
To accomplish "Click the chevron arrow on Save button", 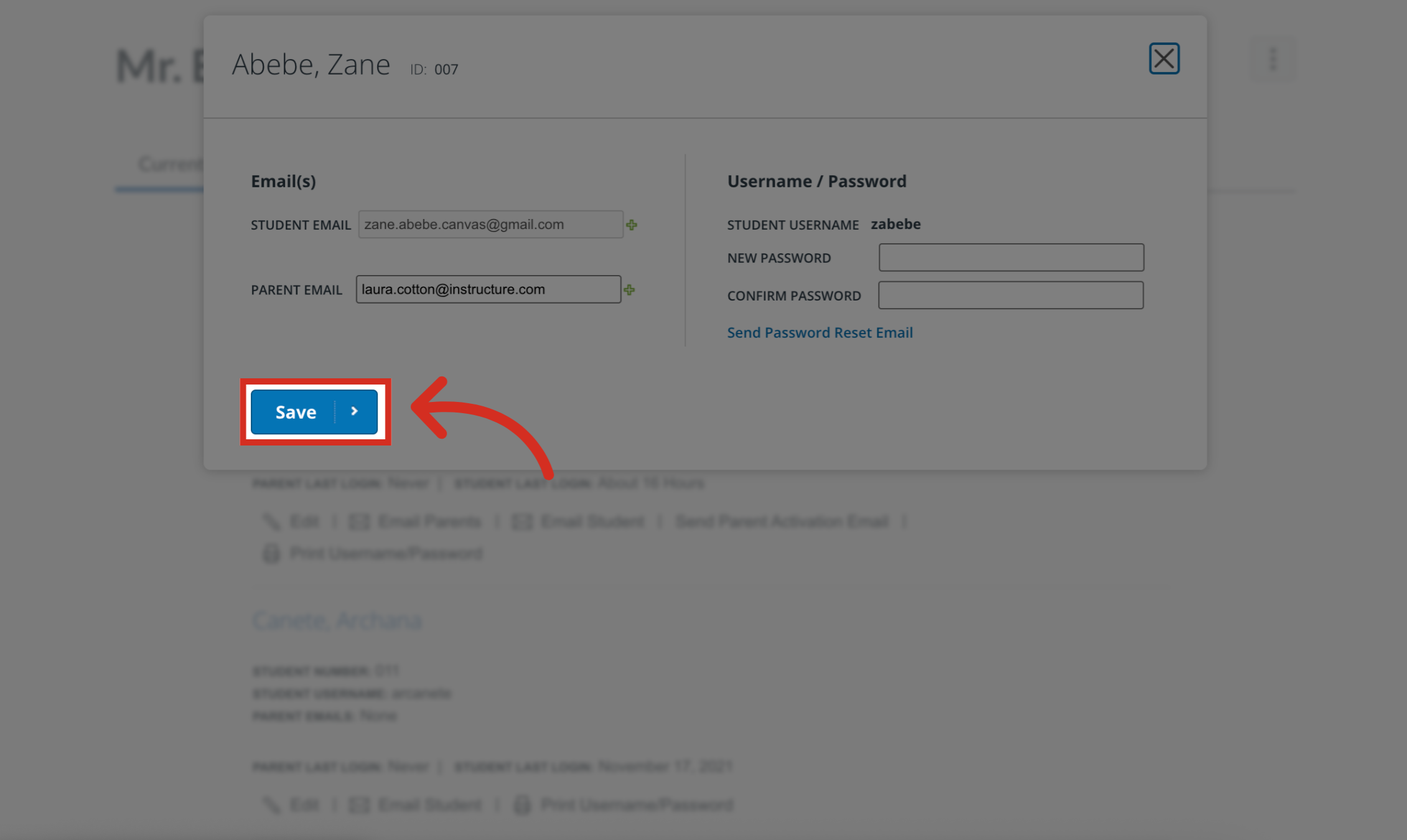I will 355,411.
